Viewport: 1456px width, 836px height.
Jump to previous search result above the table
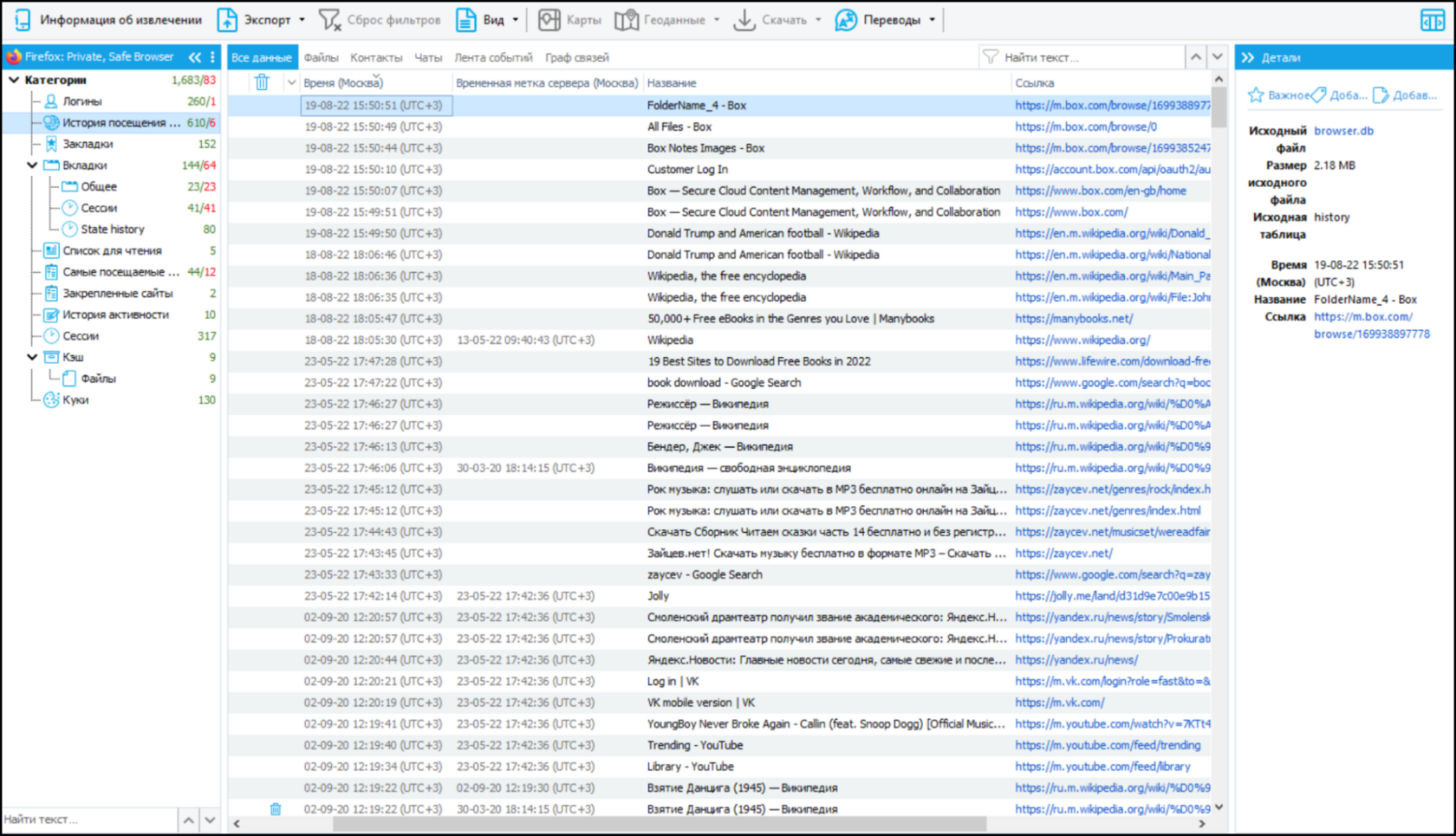click(1196, 57)
